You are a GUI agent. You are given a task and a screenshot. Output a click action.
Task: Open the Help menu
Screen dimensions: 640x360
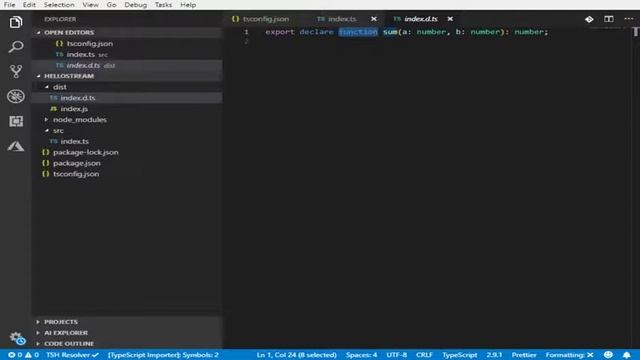click(x=188, y=4)
